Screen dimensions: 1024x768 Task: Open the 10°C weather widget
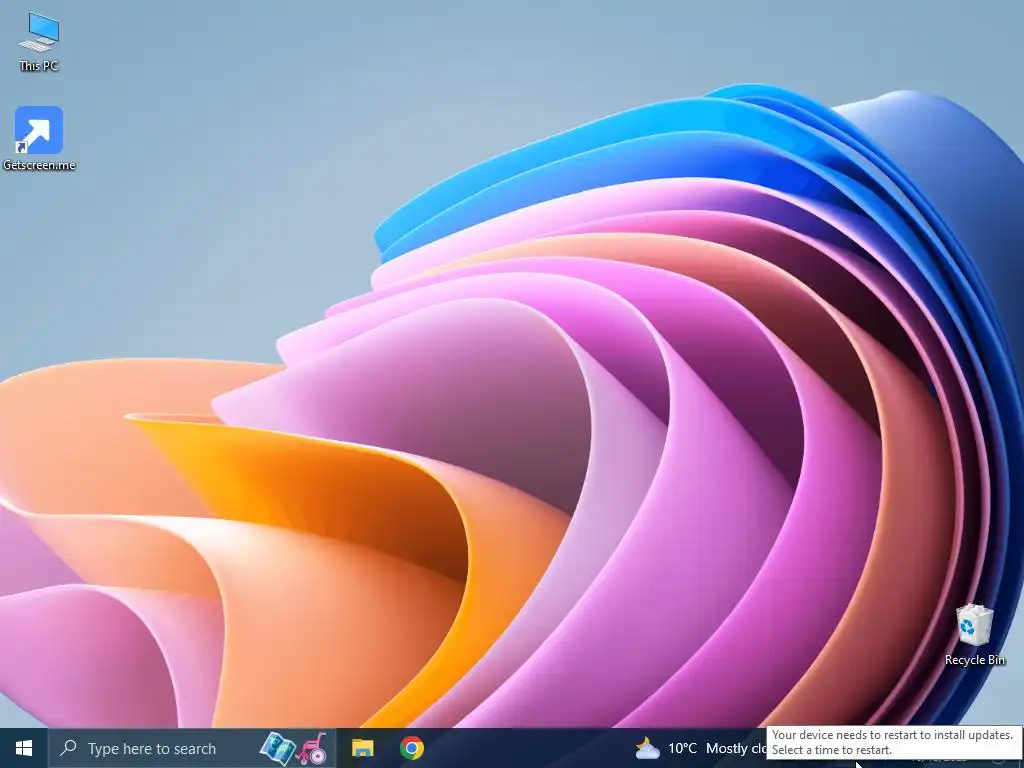click(701, 748)
